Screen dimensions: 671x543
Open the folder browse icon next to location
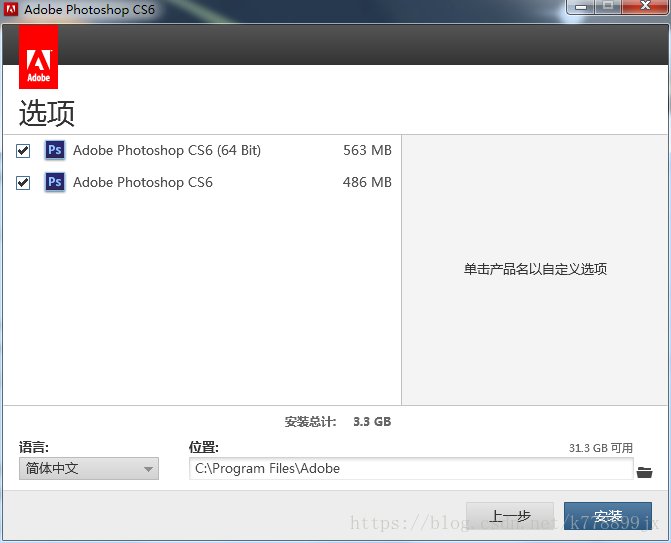click(644, 472)
